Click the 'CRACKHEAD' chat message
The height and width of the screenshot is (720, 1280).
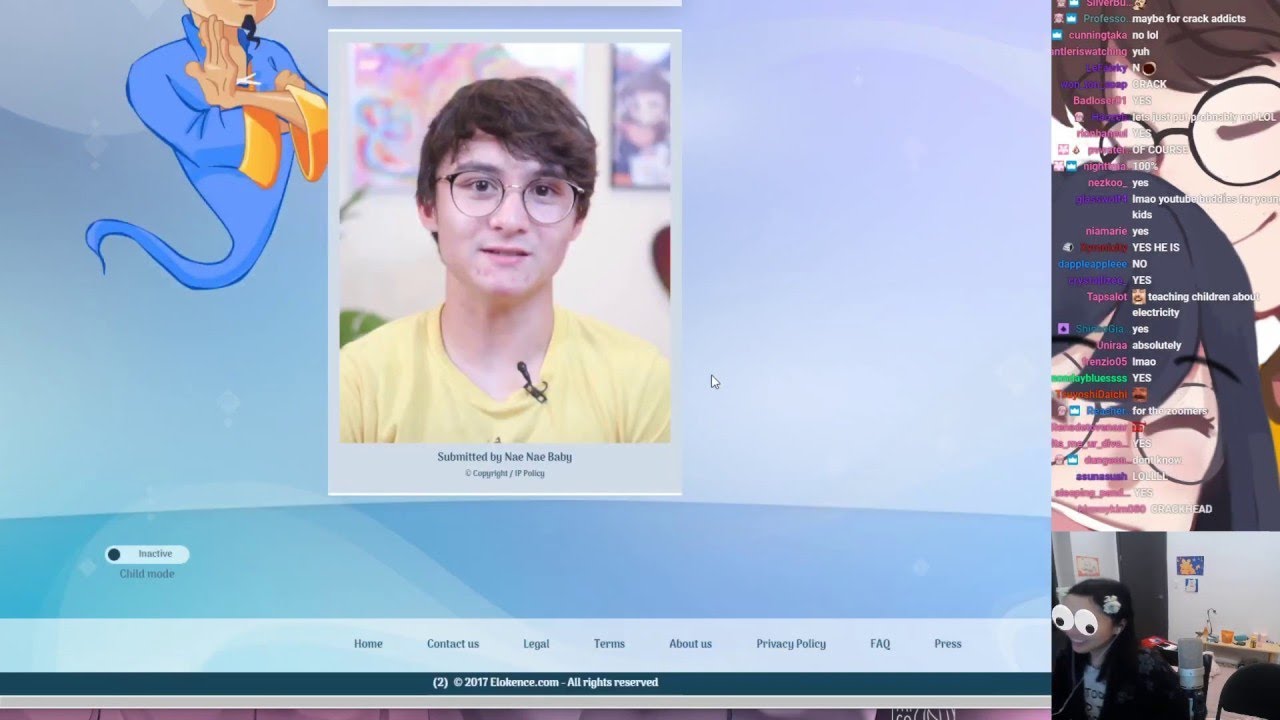1181,509
